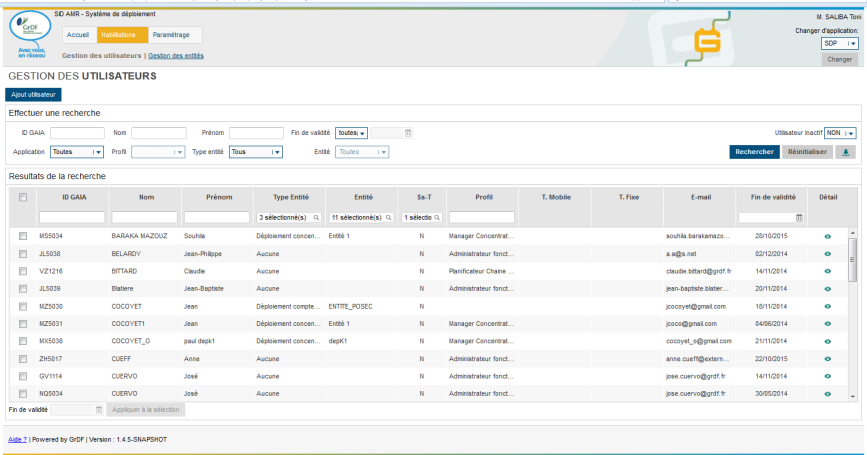Open the Application 'Toutes' dropdown

[77, 152]
